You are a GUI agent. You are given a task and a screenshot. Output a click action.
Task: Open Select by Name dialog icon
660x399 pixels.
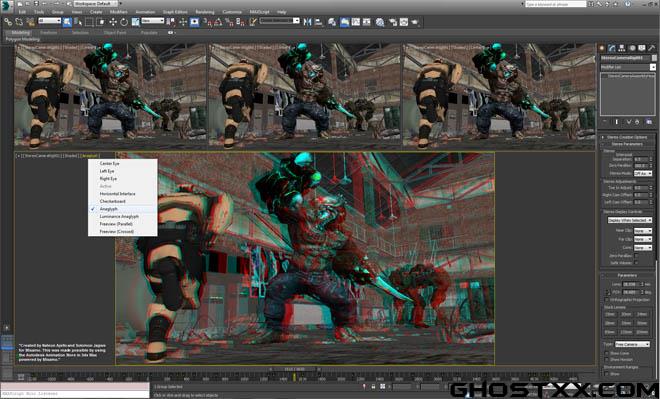78,22
